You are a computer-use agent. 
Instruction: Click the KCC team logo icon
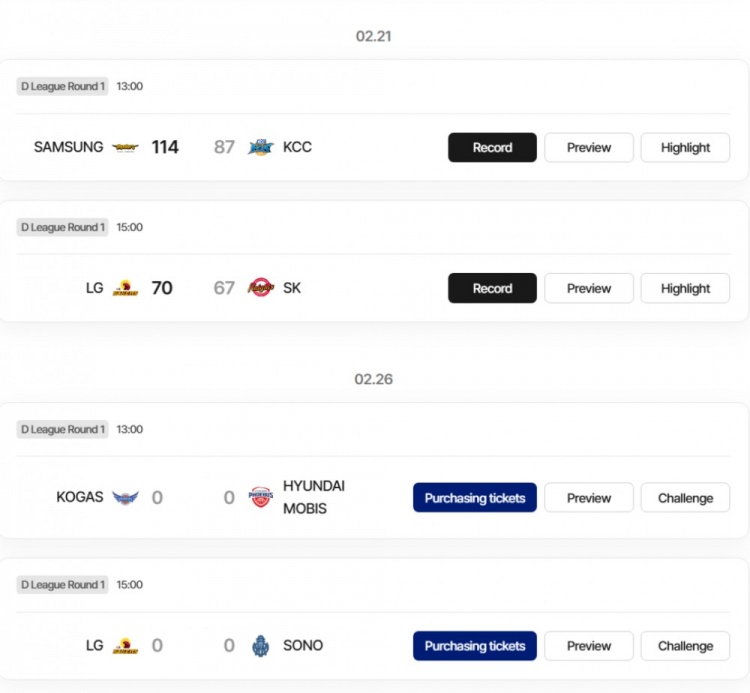[x=261, y=148]
